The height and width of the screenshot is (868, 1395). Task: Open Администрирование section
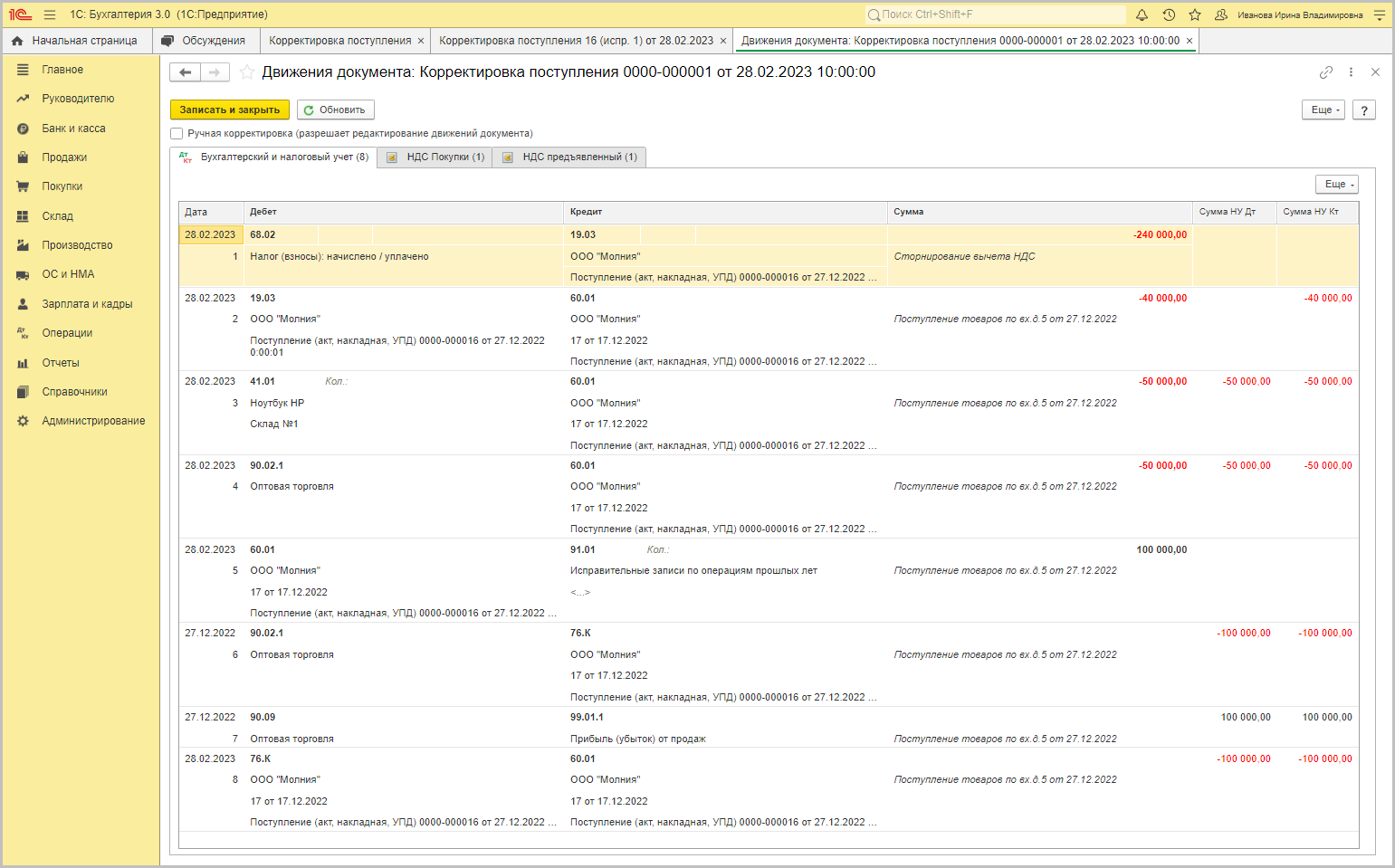(93, 421)
